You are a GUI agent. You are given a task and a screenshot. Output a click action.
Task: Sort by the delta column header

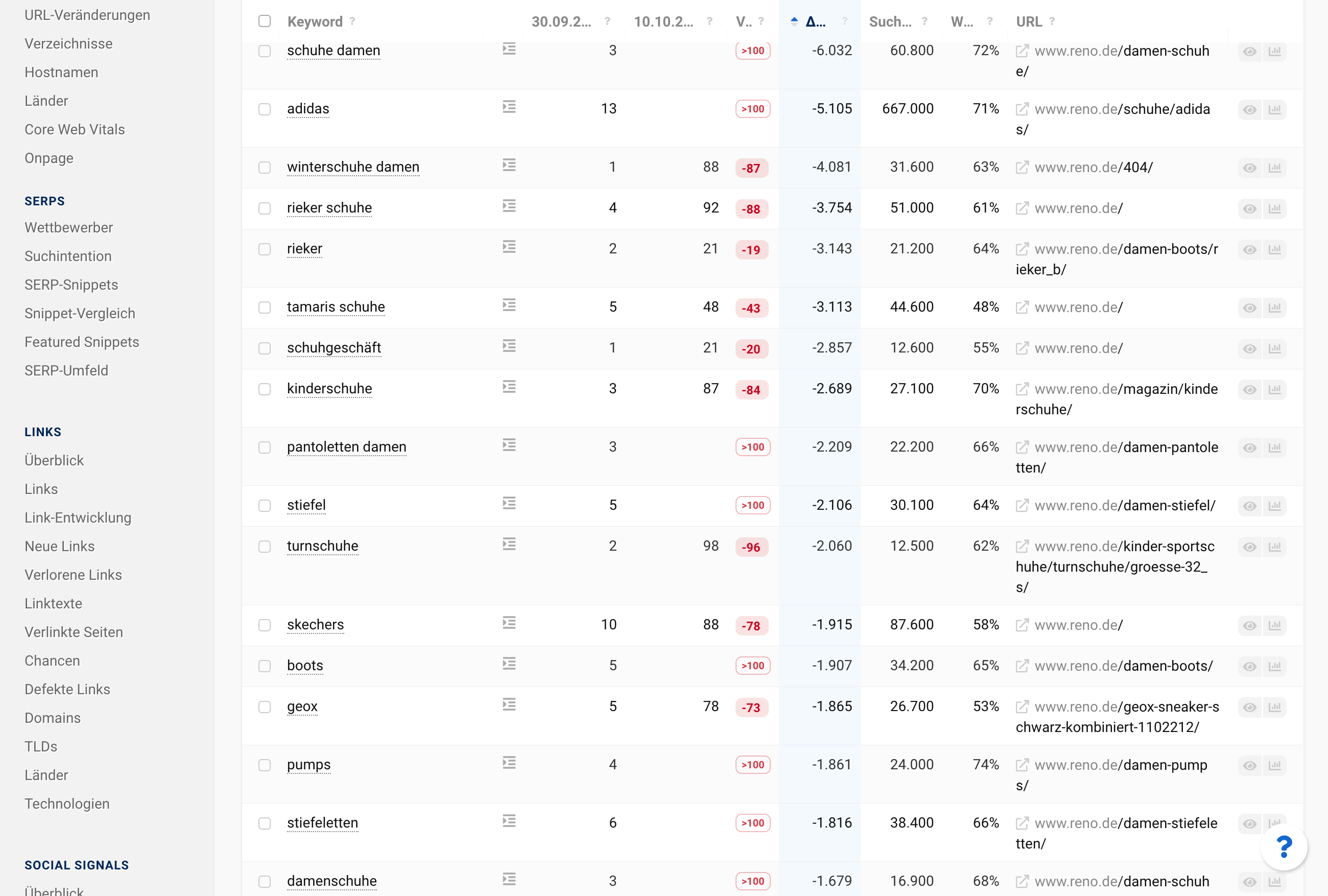click(815, 22)
